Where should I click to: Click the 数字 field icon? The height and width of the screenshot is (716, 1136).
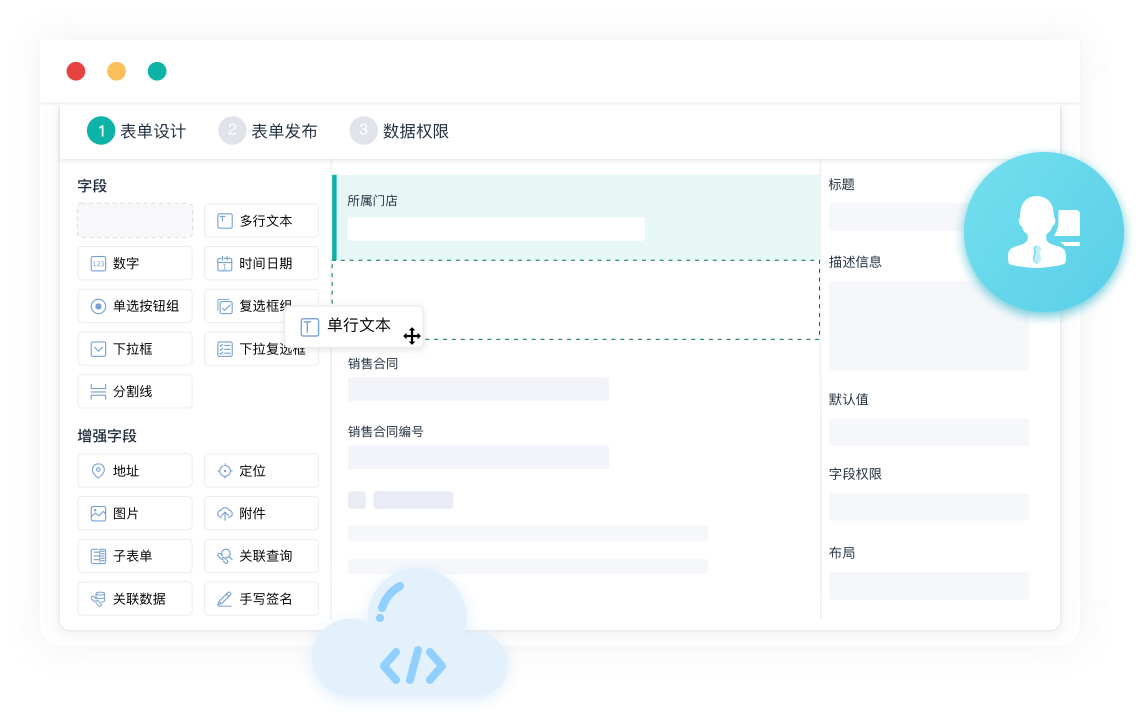98,264
